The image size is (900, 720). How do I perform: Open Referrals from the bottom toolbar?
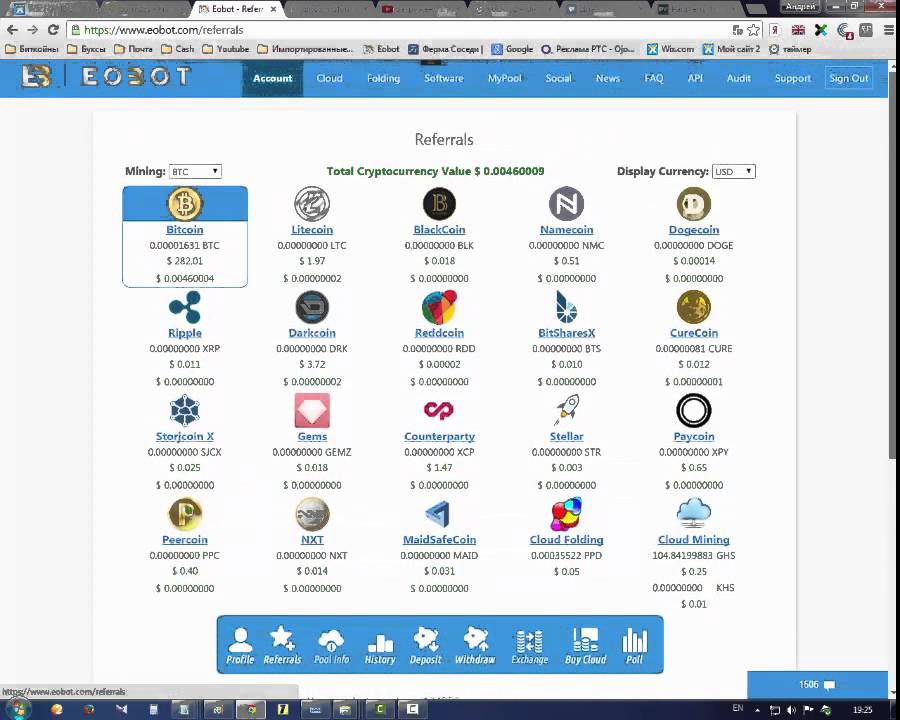pyautogui.click(x=282, y=645)
